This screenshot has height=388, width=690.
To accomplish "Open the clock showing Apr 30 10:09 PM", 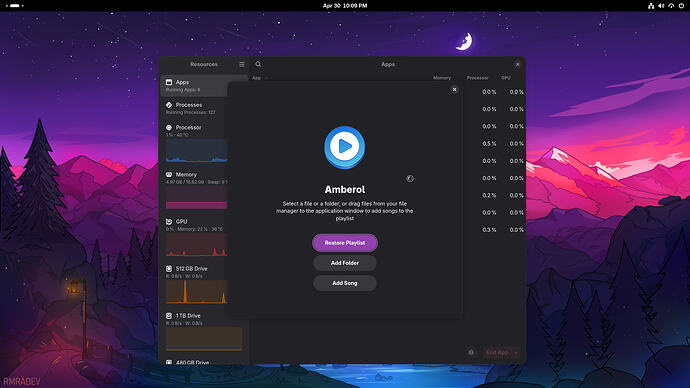I will [345, 6].
